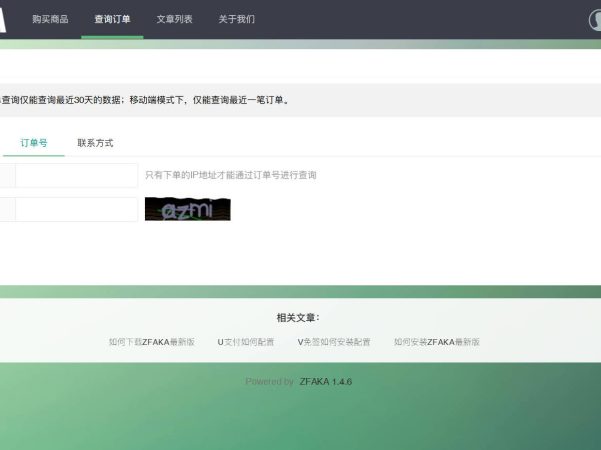Select the 查询订单 navigation item
601x450 pixels.
click(x=112, y=19)
